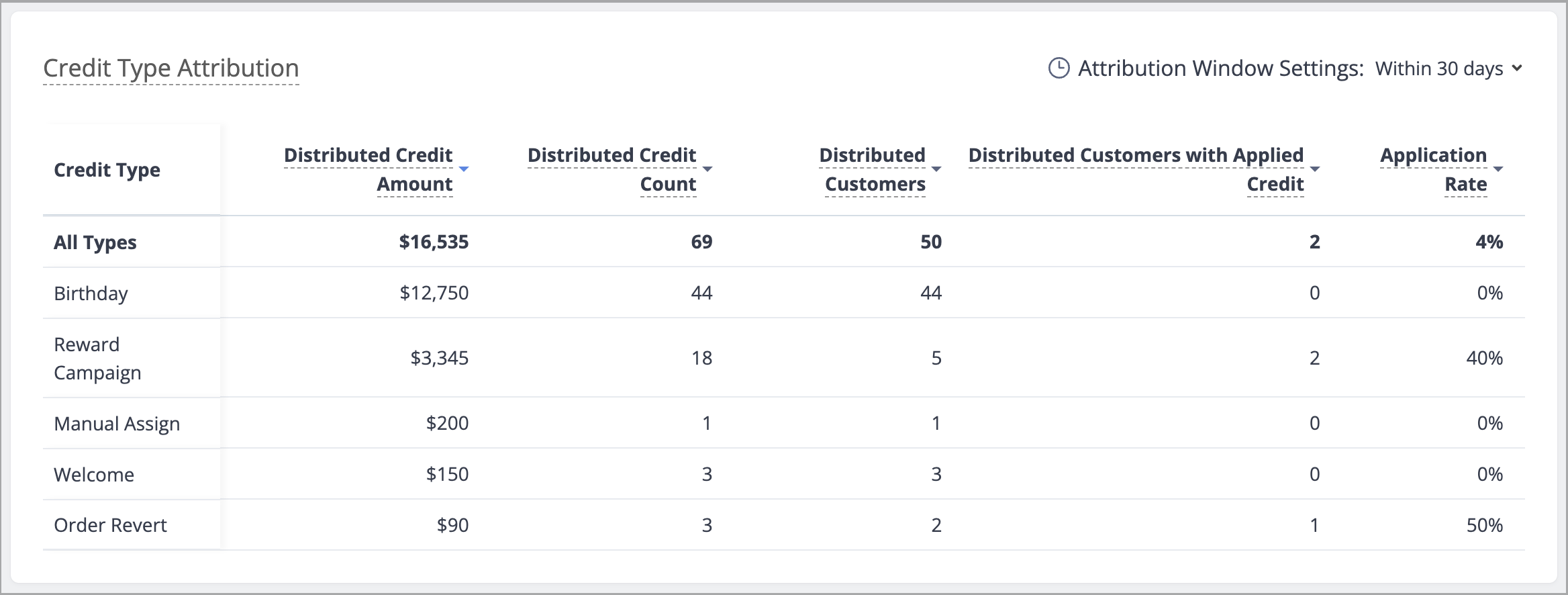Select the Welcome credit type row
This screenshot has width=1568, height=595.
pos(784,474)
